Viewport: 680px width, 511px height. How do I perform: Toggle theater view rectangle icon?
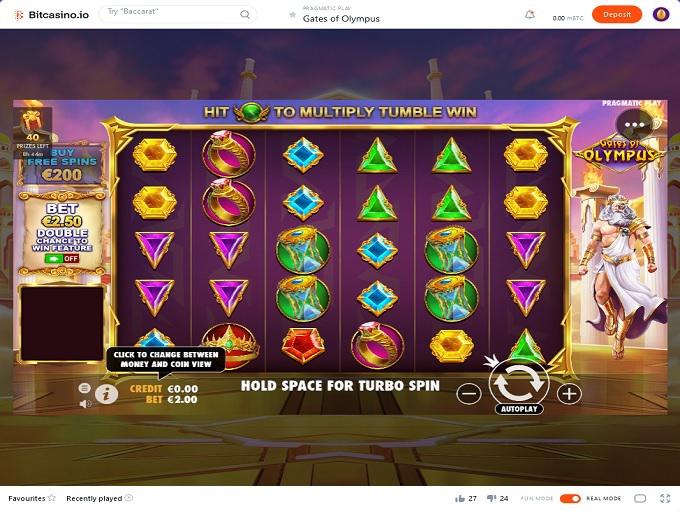click(x=640, y=498)
